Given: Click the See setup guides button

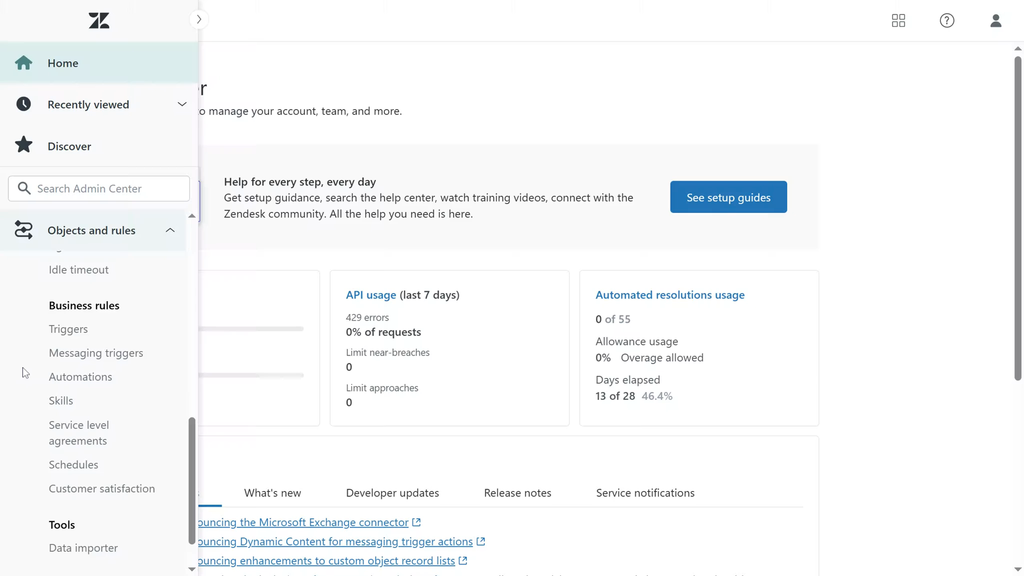Looking at the screenshot, I should (x=728, y=197).
